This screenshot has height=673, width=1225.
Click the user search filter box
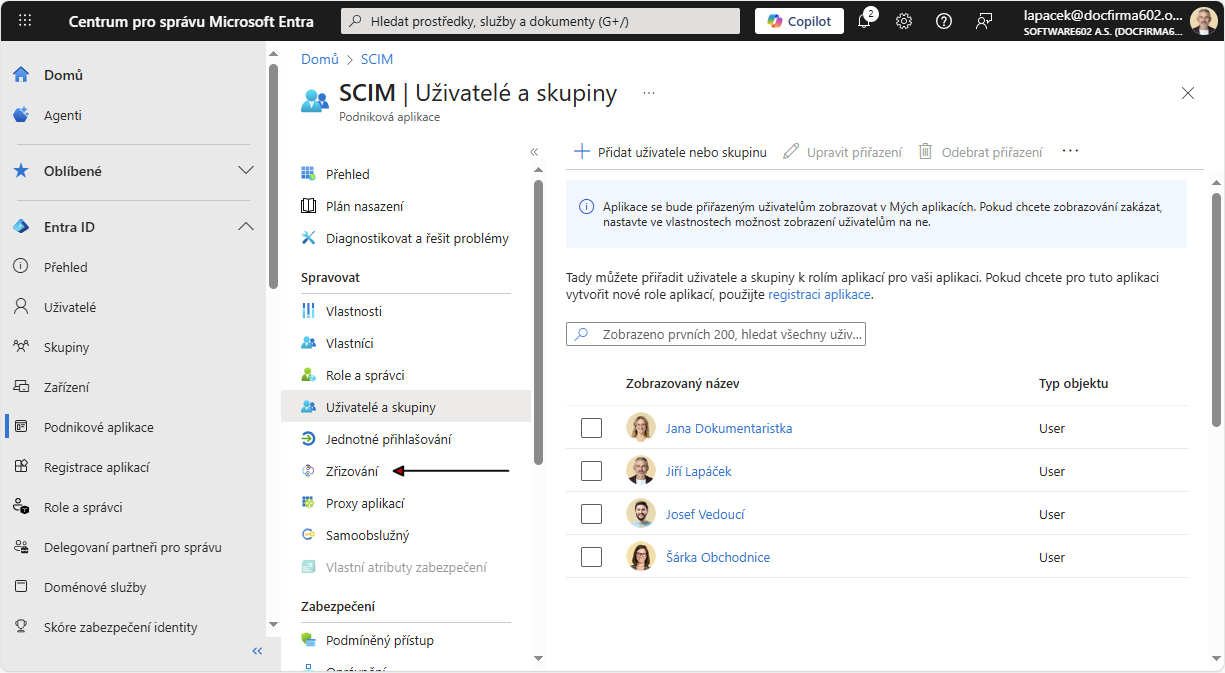[x=716, y=335]
